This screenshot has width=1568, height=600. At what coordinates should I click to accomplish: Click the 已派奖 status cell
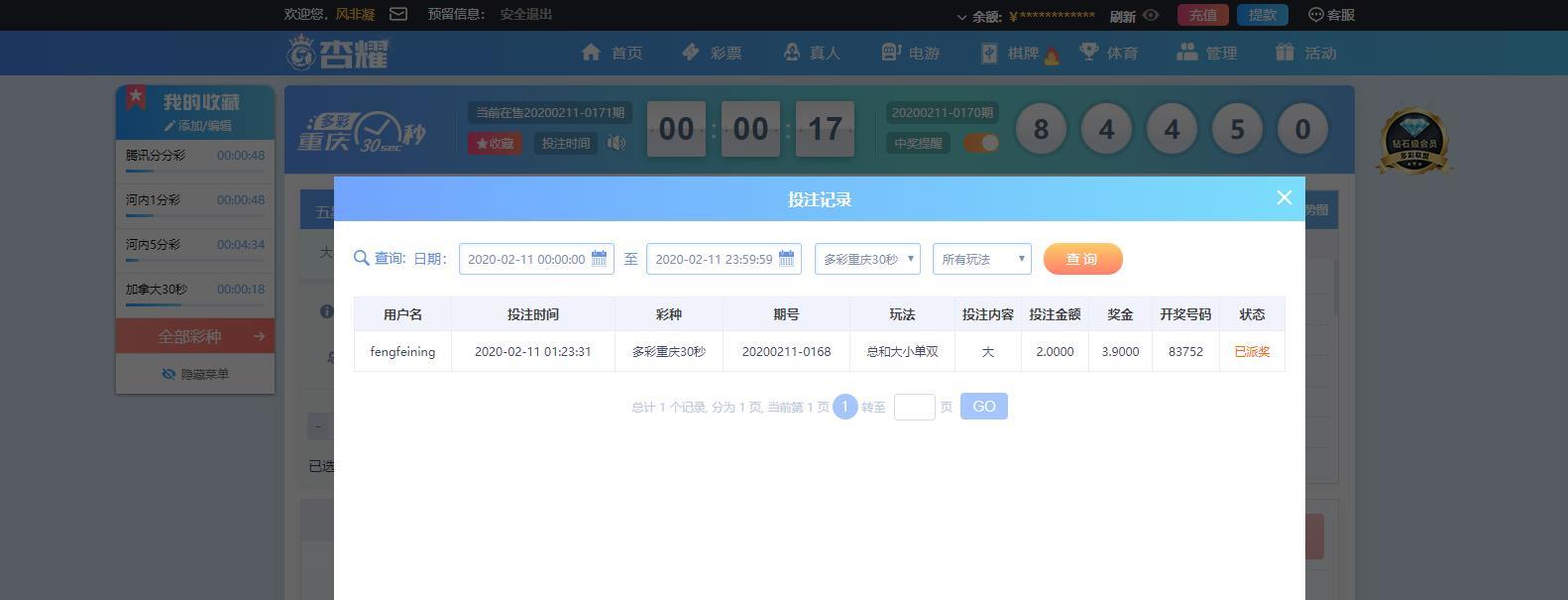[1252, 351]
